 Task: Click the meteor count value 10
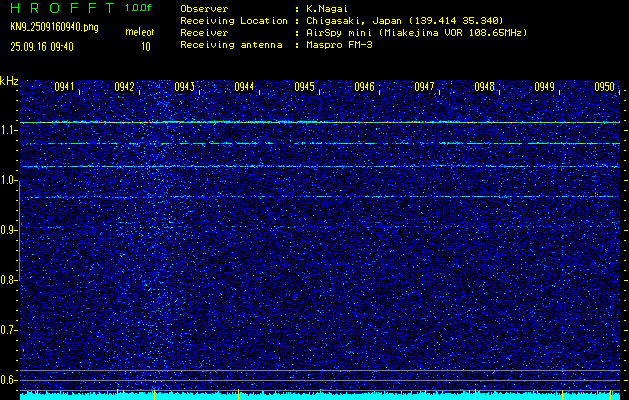(x=146, y=47)
